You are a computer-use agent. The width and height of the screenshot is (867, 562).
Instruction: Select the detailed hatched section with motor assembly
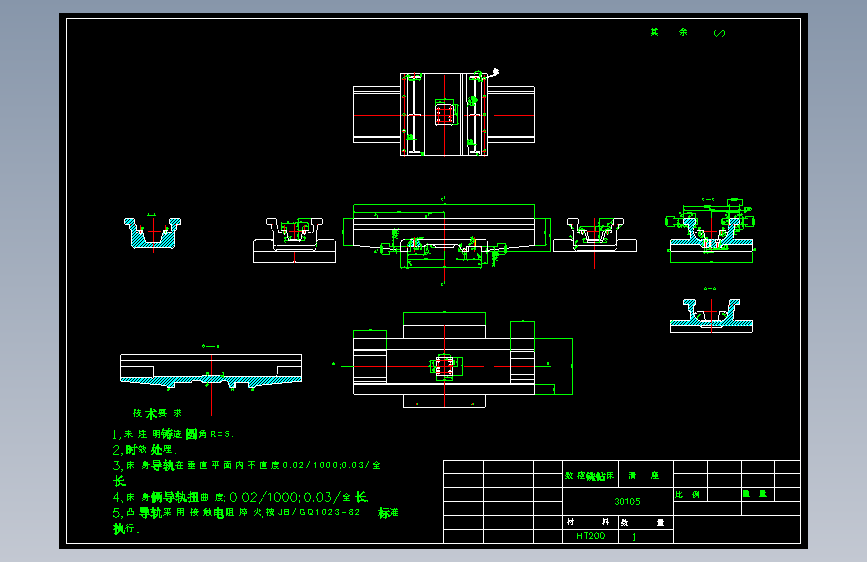pyautogui.click(x=711, y=231)
